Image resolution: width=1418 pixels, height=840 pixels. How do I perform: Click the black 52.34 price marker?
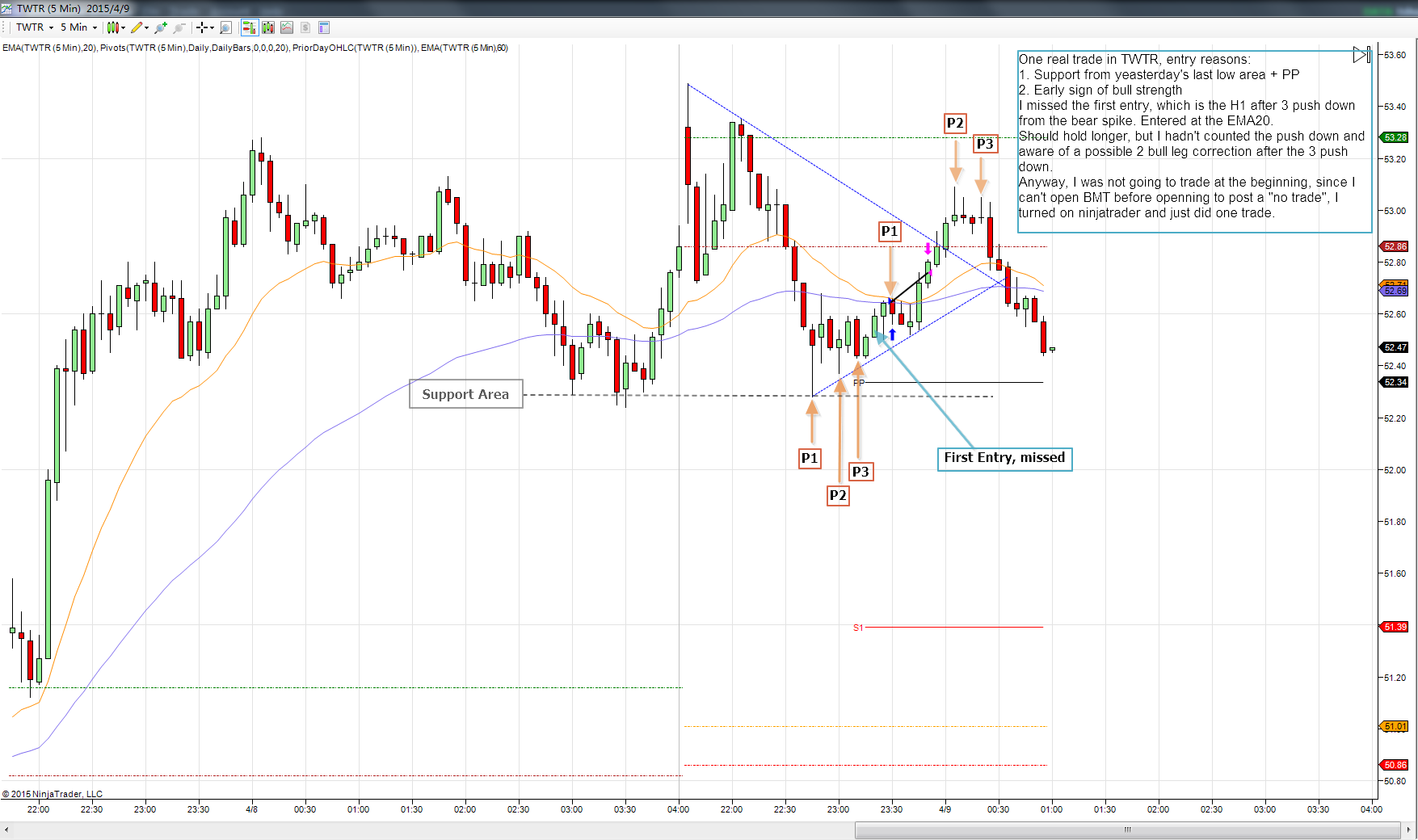1394,382
